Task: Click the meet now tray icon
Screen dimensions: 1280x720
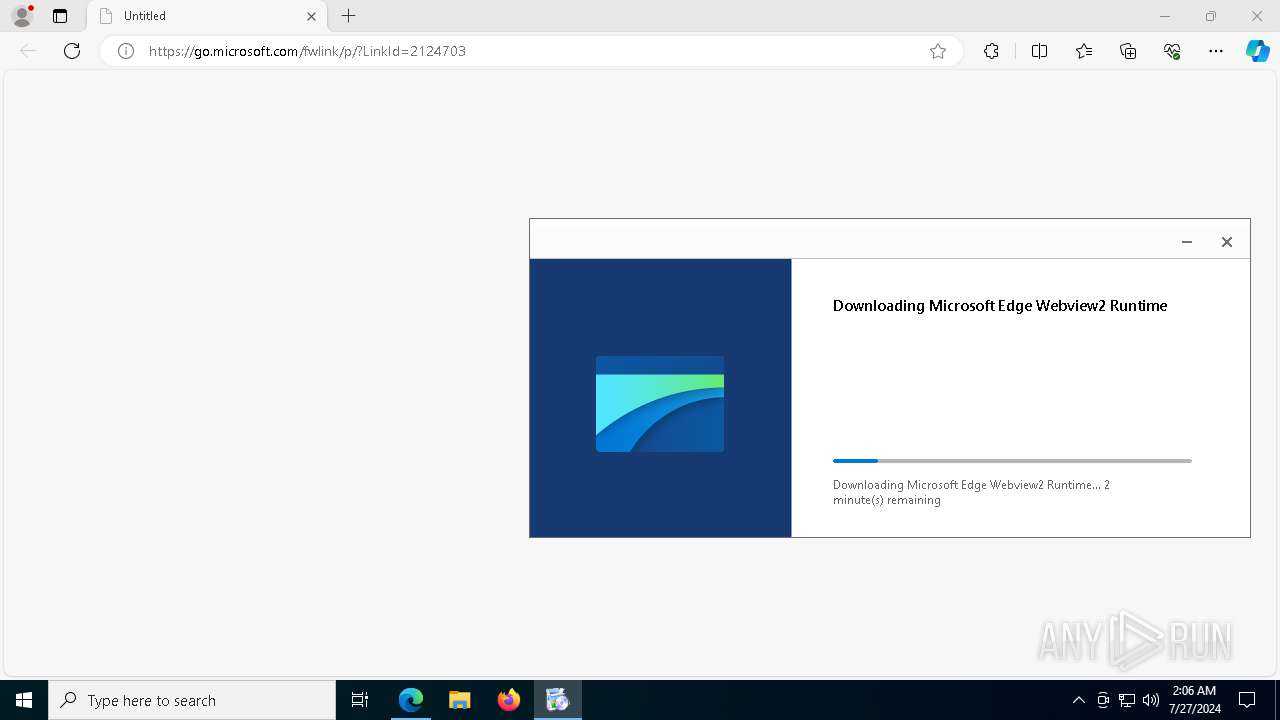Action: click(x=1103, y=700)
